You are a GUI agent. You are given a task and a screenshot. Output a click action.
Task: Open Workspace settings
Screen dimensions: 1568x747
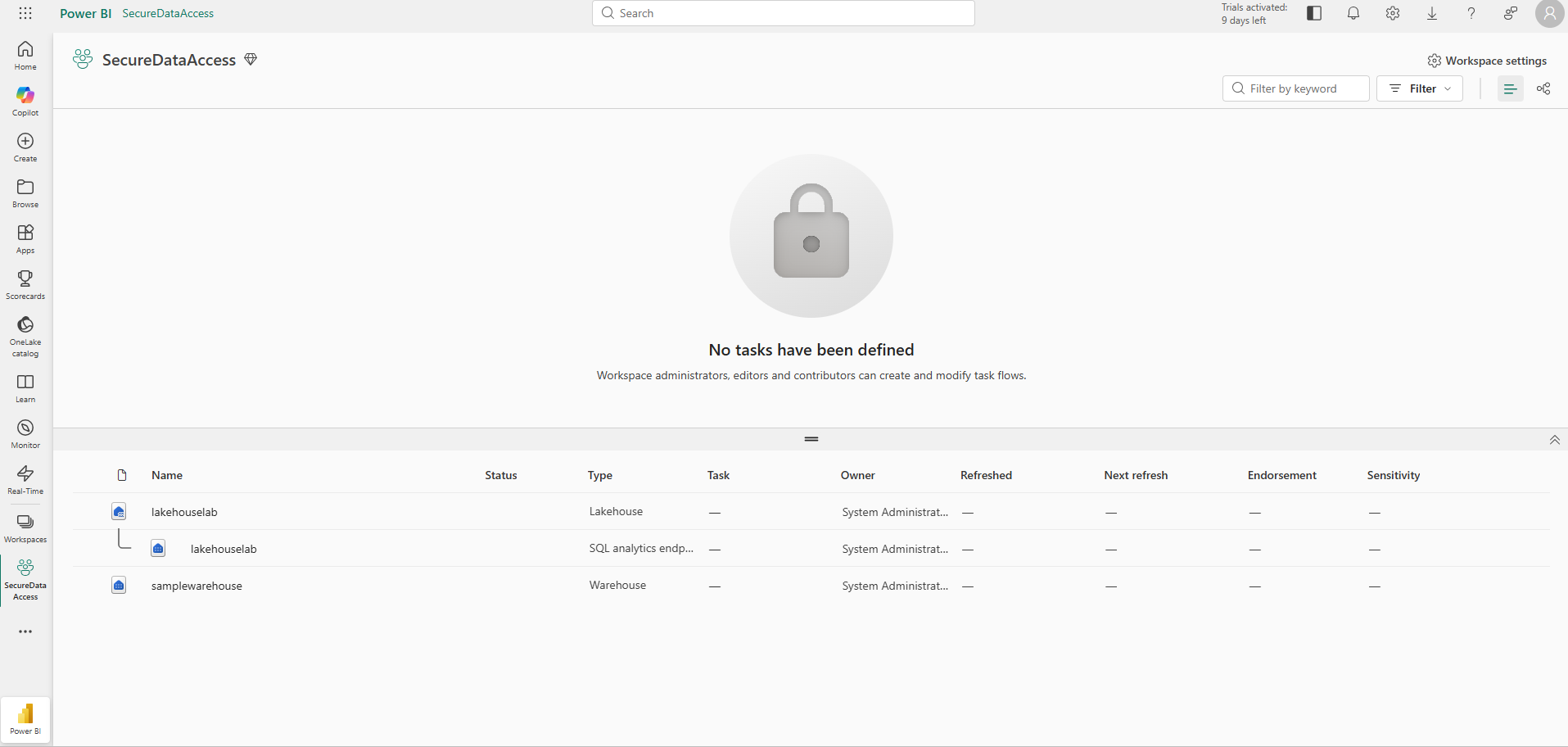tap(1487, 61)
